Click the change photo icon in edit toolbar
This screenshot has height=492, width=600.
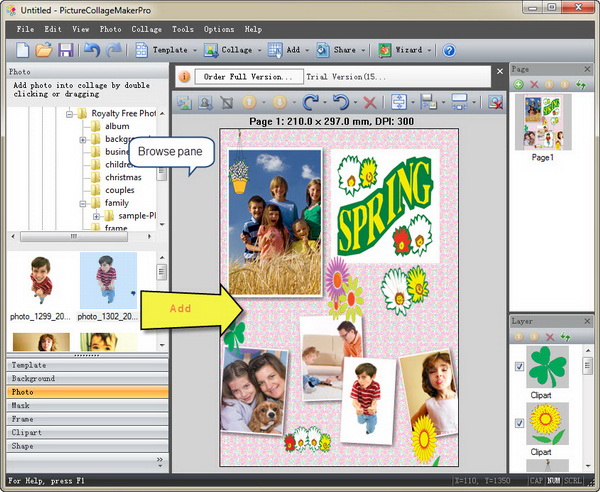click(x=205, y=103)
